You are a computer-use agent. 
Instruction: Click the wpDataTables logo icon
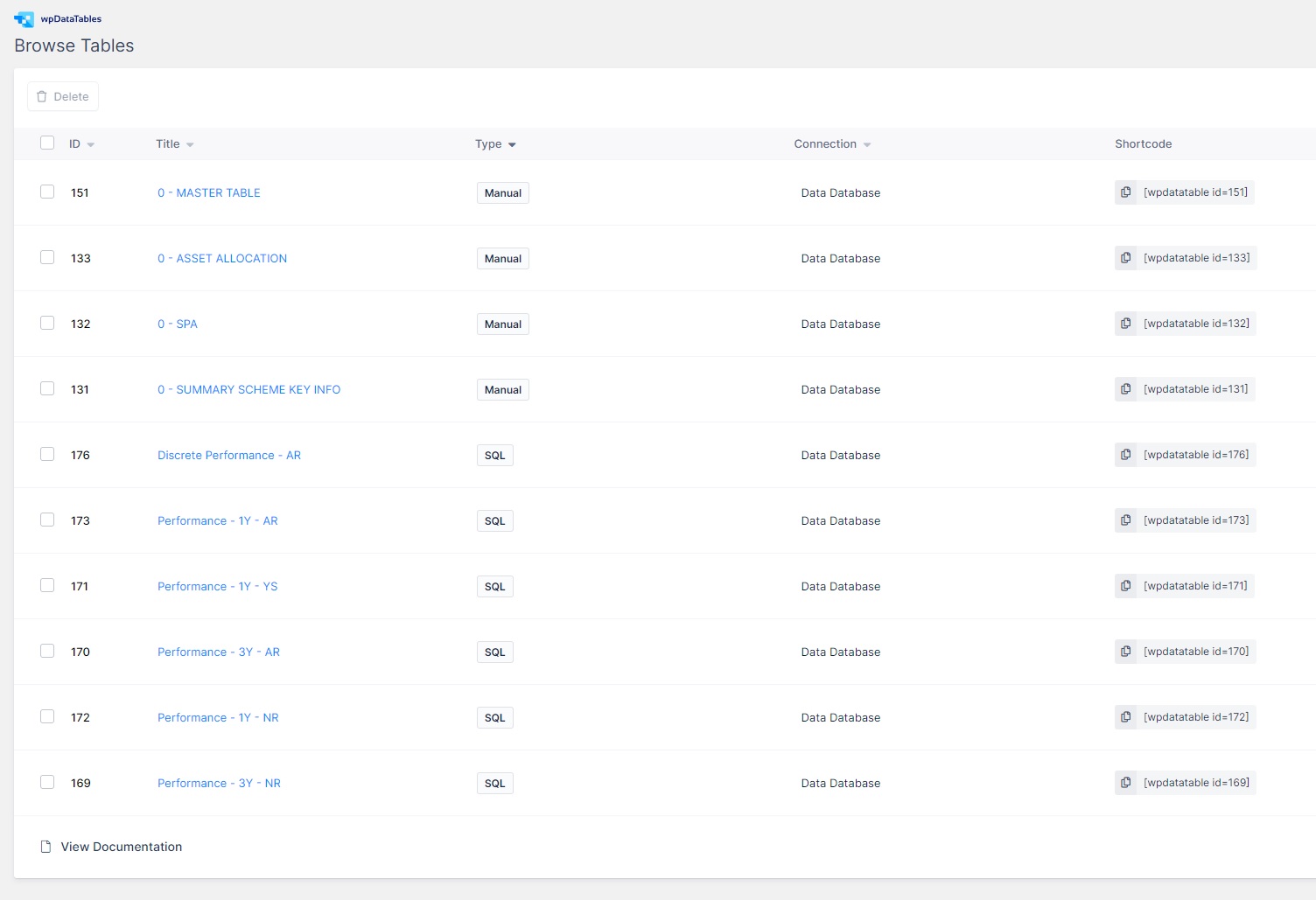pos(24,19)
